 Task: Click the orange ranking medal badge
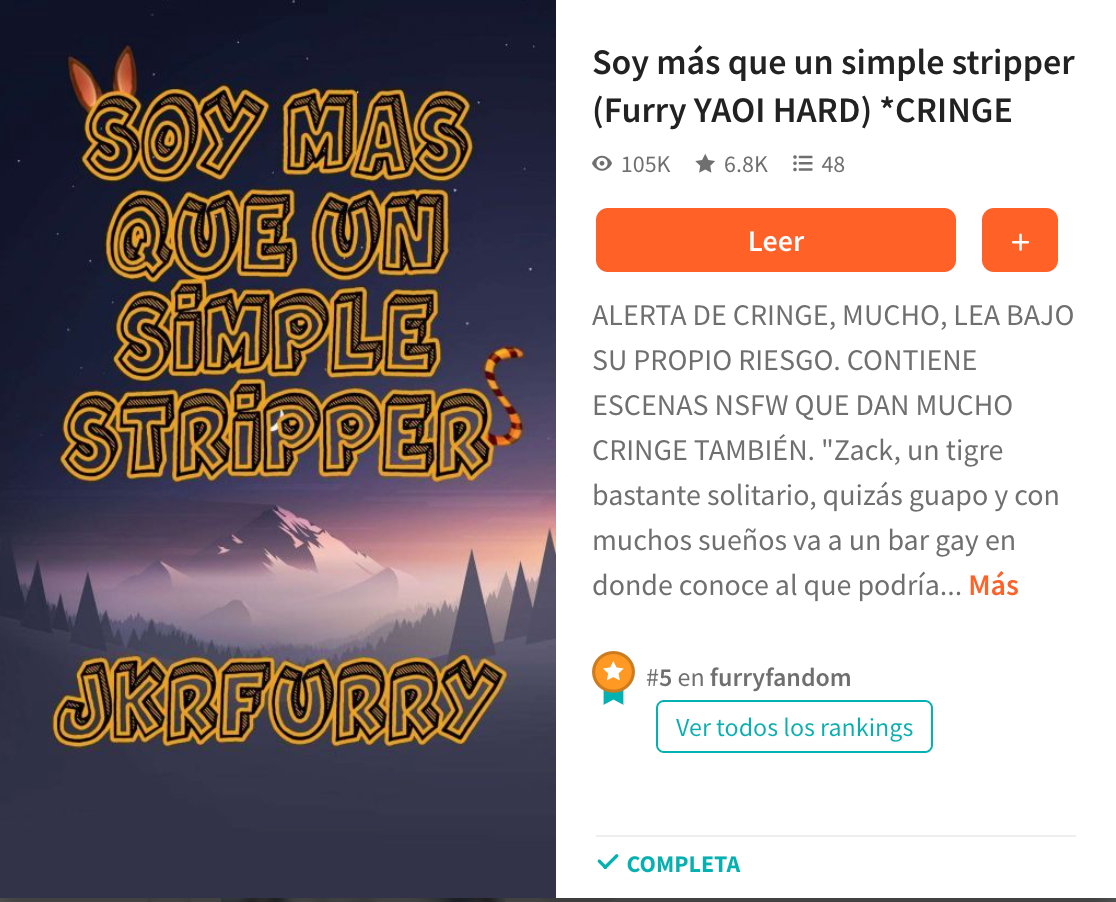[x=614, y=677]
